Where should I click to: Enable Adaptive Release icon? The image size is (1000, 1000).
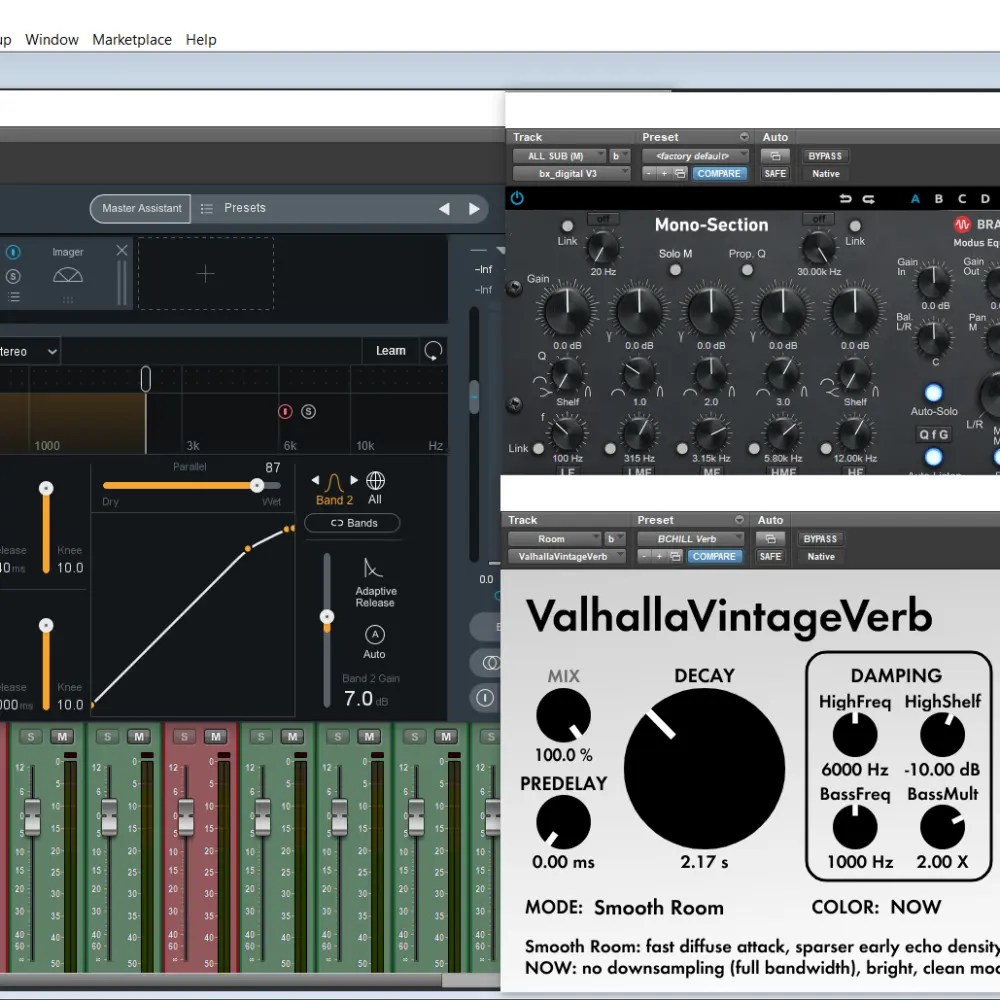[372, 568]
